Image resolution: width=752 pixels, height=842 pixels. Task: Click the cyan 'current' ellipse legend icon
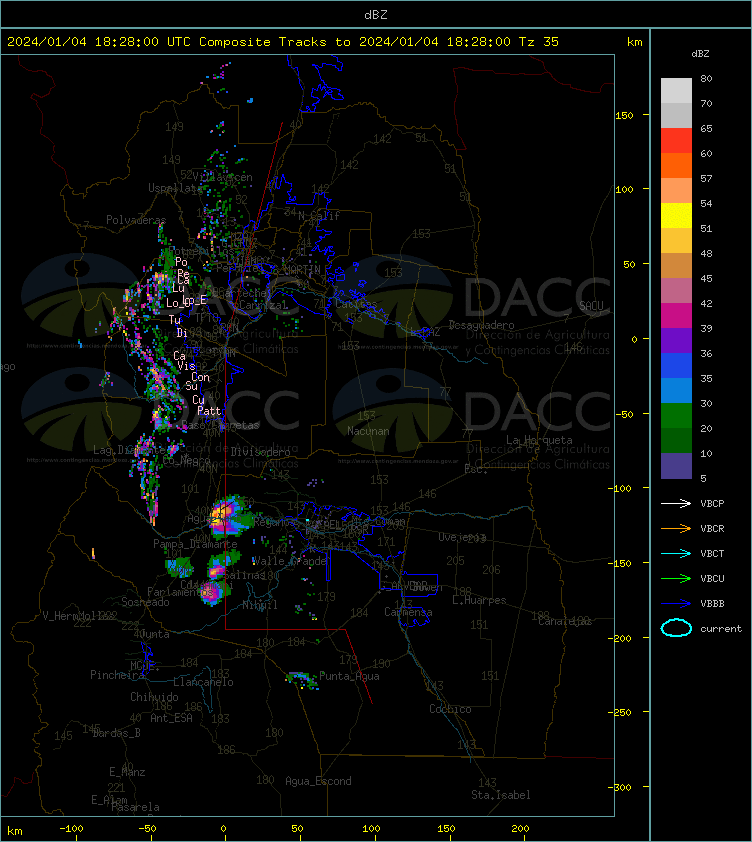tap(676, 628)
